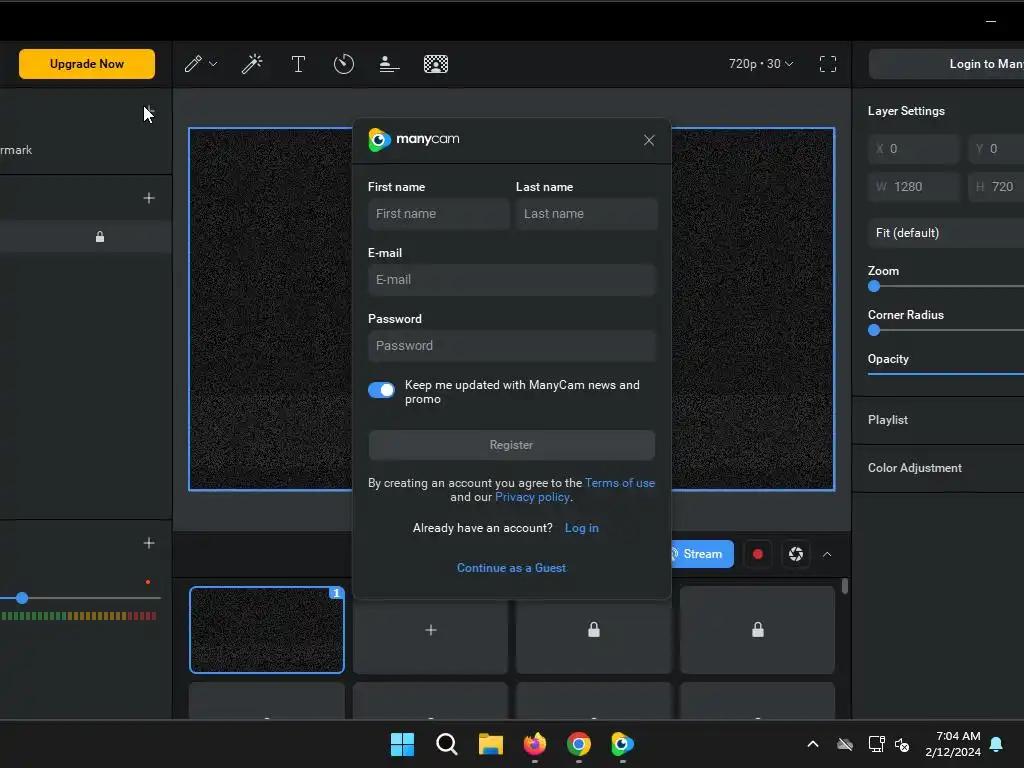Click the Password input field
Viewport: 1024px width, 768px height.
512,346
